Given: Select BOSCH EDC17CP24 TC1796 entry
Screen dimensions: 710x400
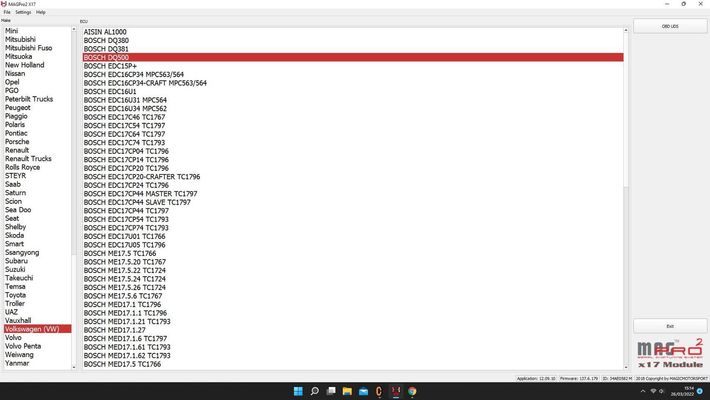Looking at the screenshot, I should (353, 185).
